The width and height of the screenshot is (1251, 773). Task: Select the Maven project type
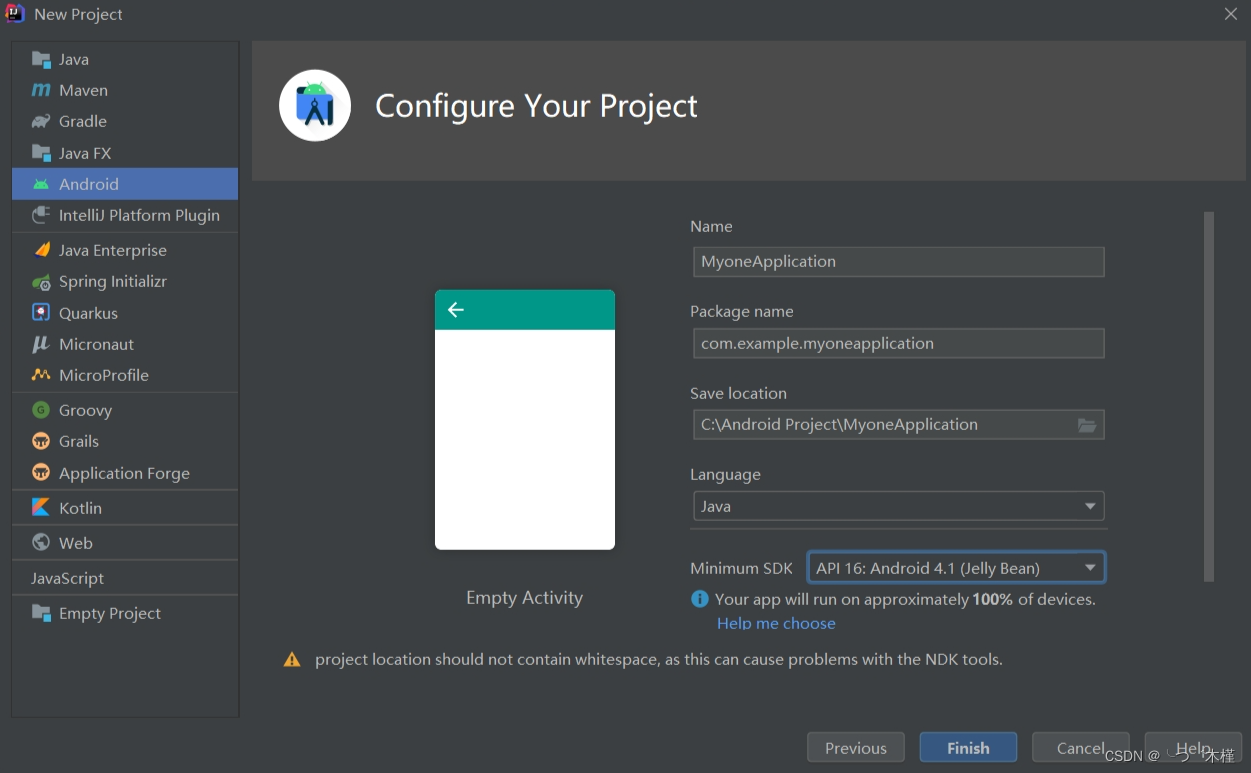[x=80, y=90]
